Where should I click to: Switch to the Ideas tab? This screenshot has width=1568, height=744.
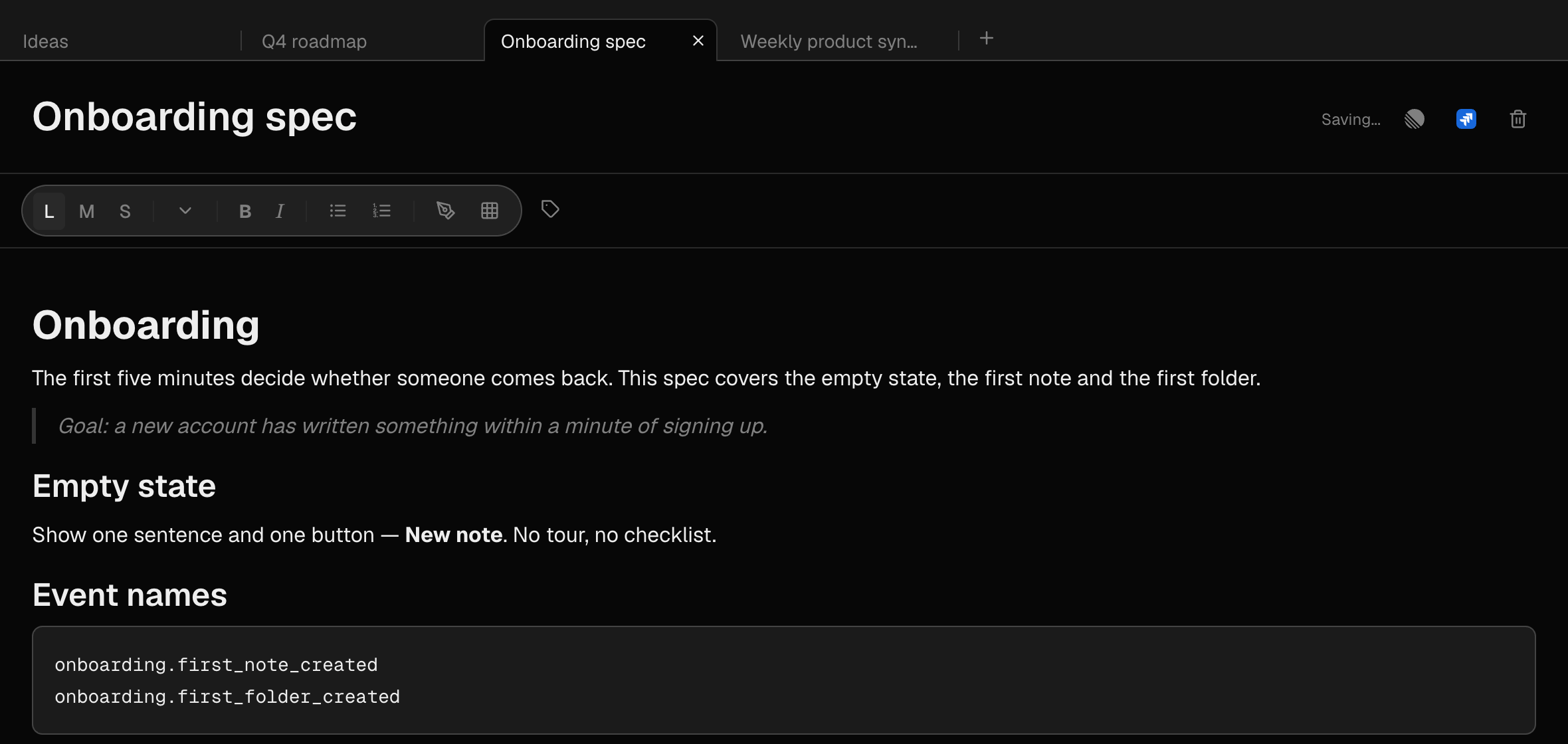(x=45, y=41)
